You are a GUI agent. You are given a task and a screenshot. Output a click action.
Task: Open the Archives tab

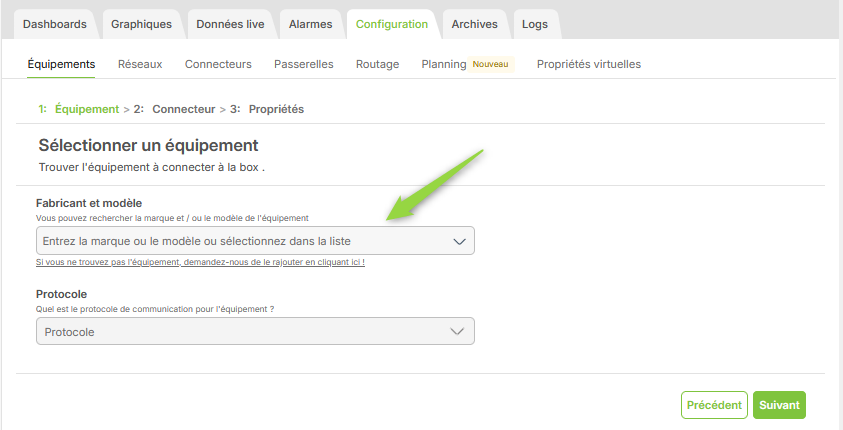point(474,24)
